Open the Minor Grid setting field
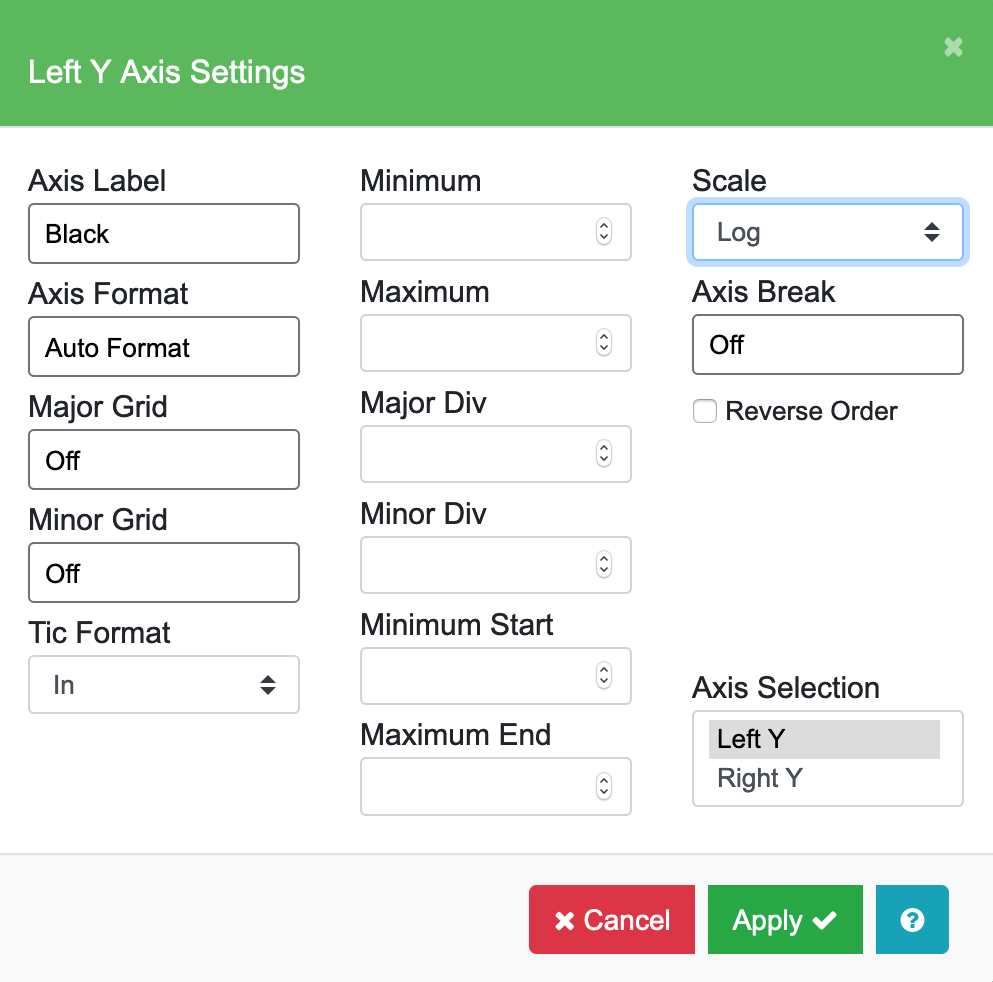Image resolution: width=993 pixels, height=982 pixels. 164,573
